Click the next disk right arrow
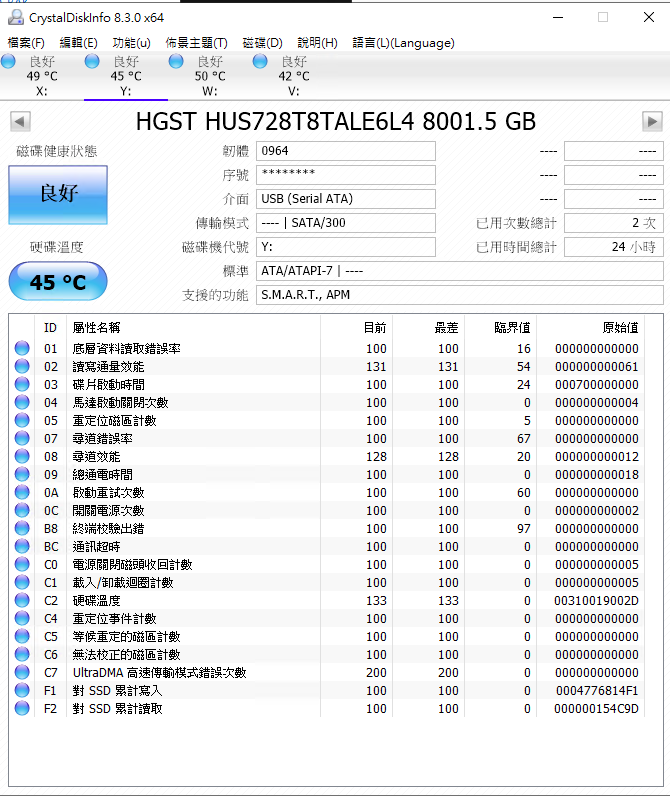This screenshot has height=797, width=670. click(652, 122)
